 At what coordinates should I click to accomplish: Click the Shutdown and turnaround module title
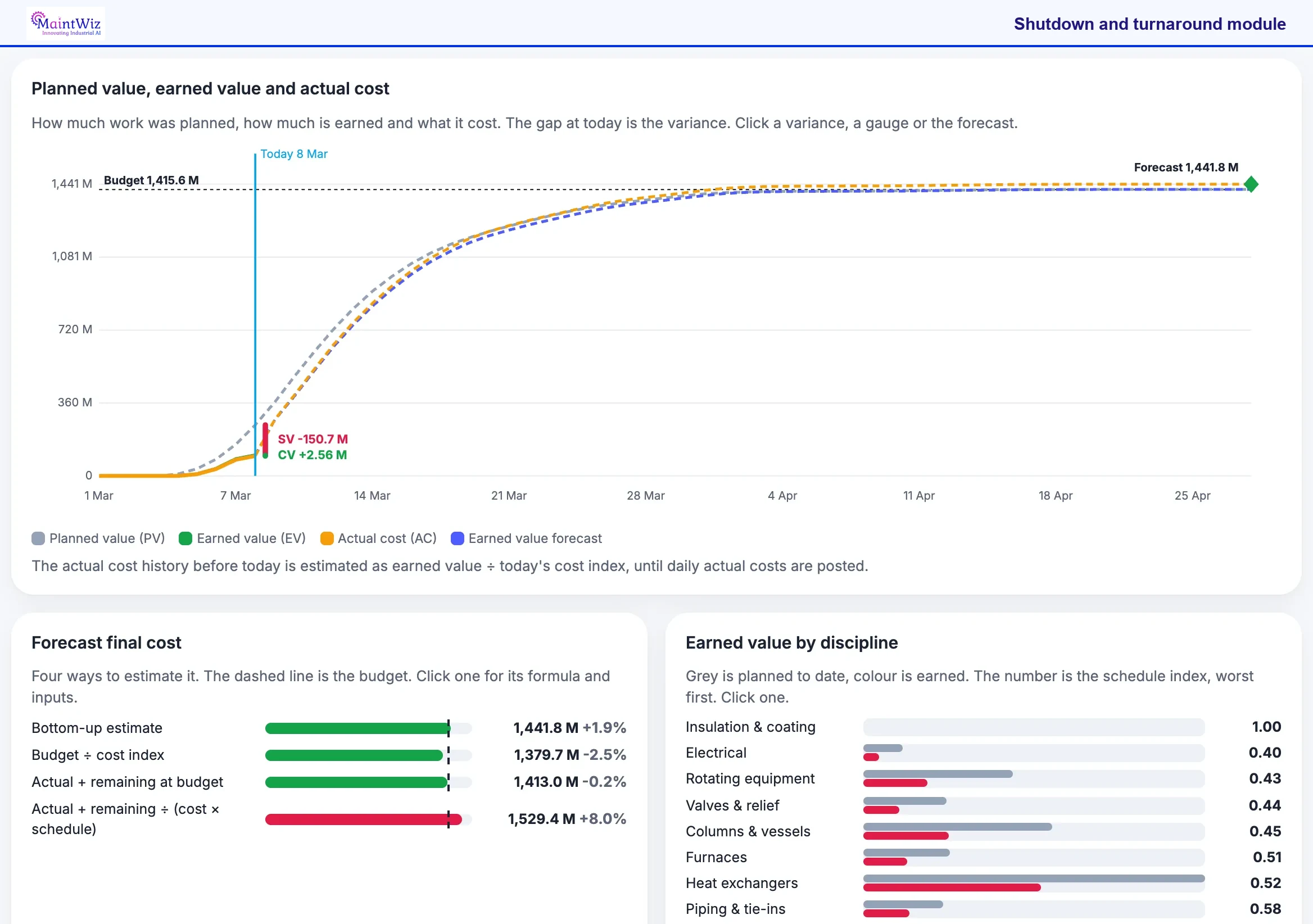tap(1149, 24)
